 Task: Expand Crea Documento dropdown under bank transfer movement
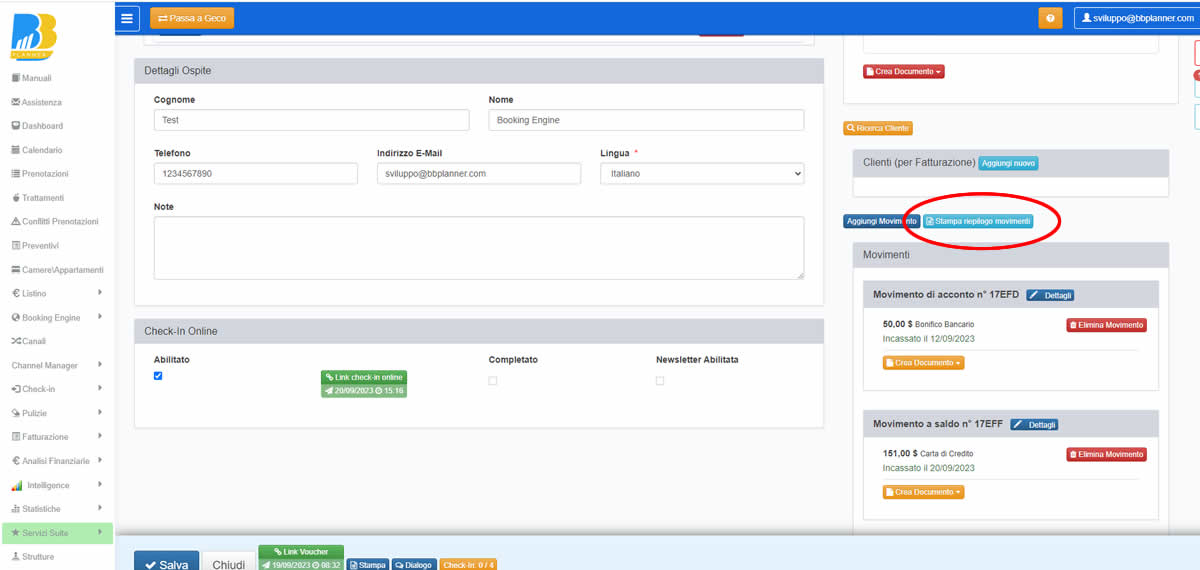(923, 363)
